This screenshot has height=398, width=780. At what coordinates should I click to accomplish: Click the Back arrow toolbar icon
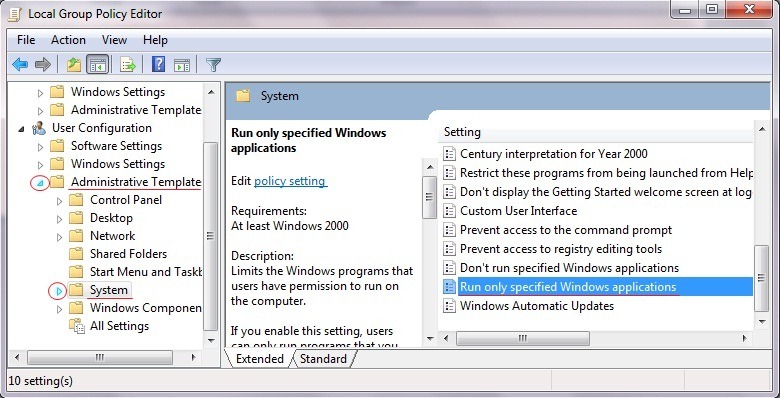click(20, 64)
